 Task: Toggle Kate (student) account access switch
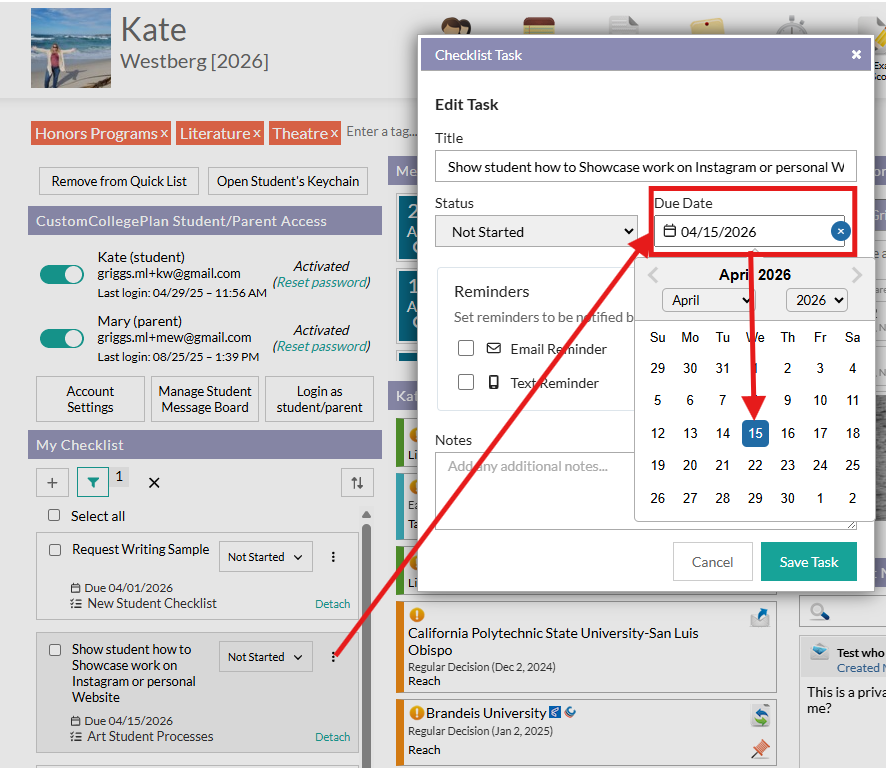tap(62, 274)
